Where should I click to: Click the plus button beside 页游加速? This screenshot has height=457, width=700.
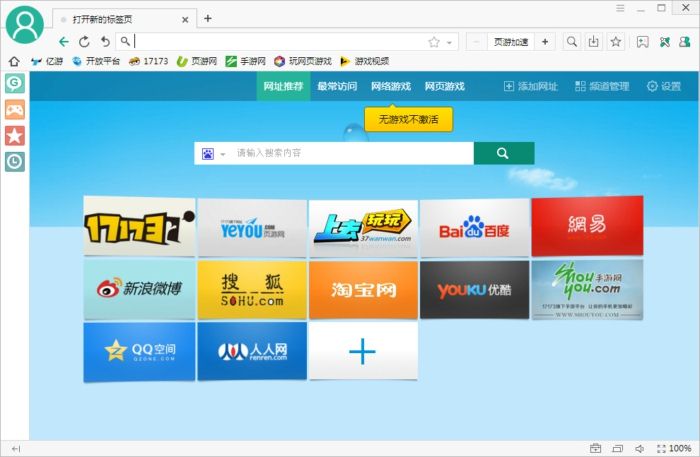(545, 42)
